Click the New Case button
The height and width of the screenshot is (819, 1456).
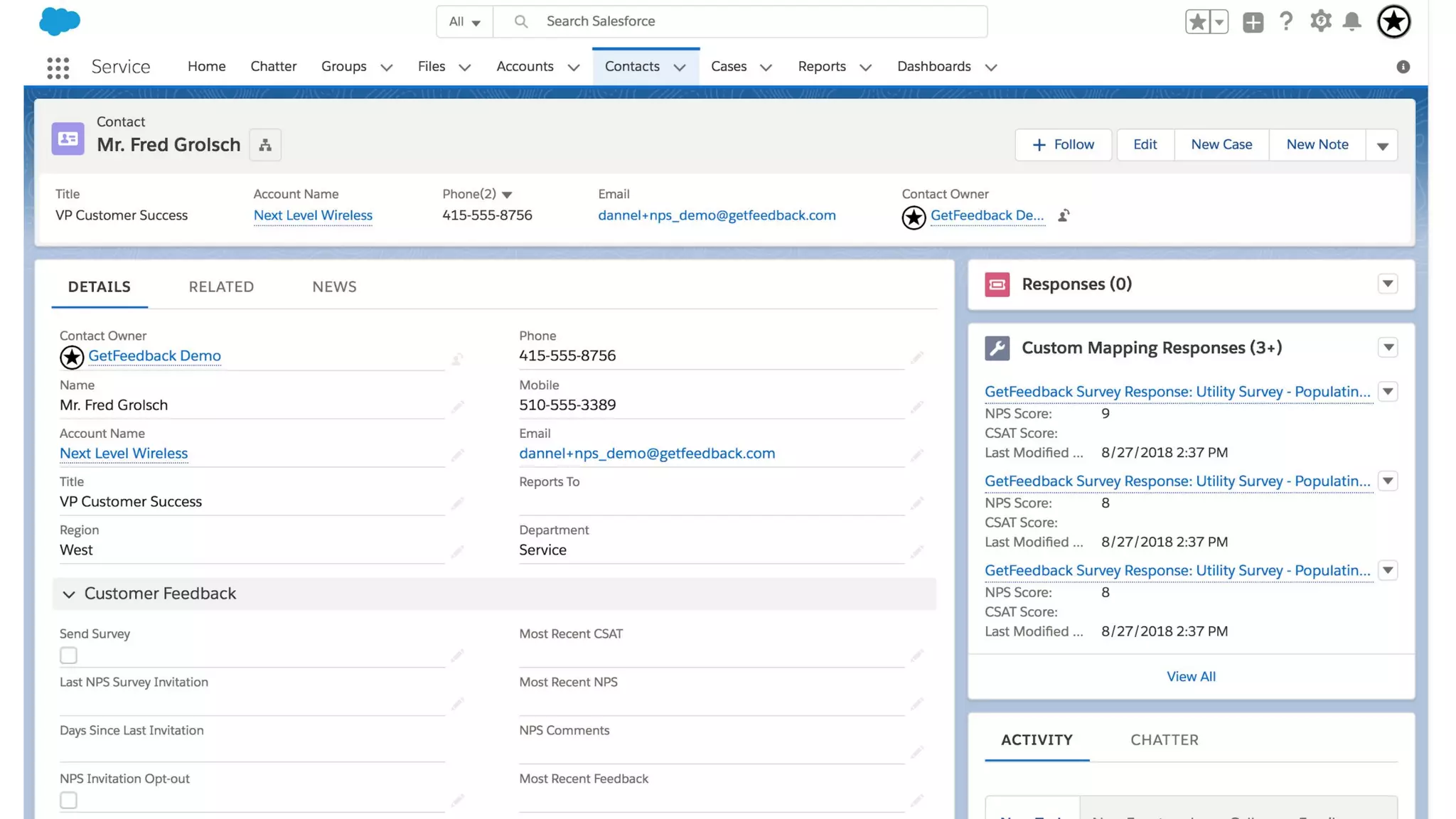click(x=1221, y=145)
